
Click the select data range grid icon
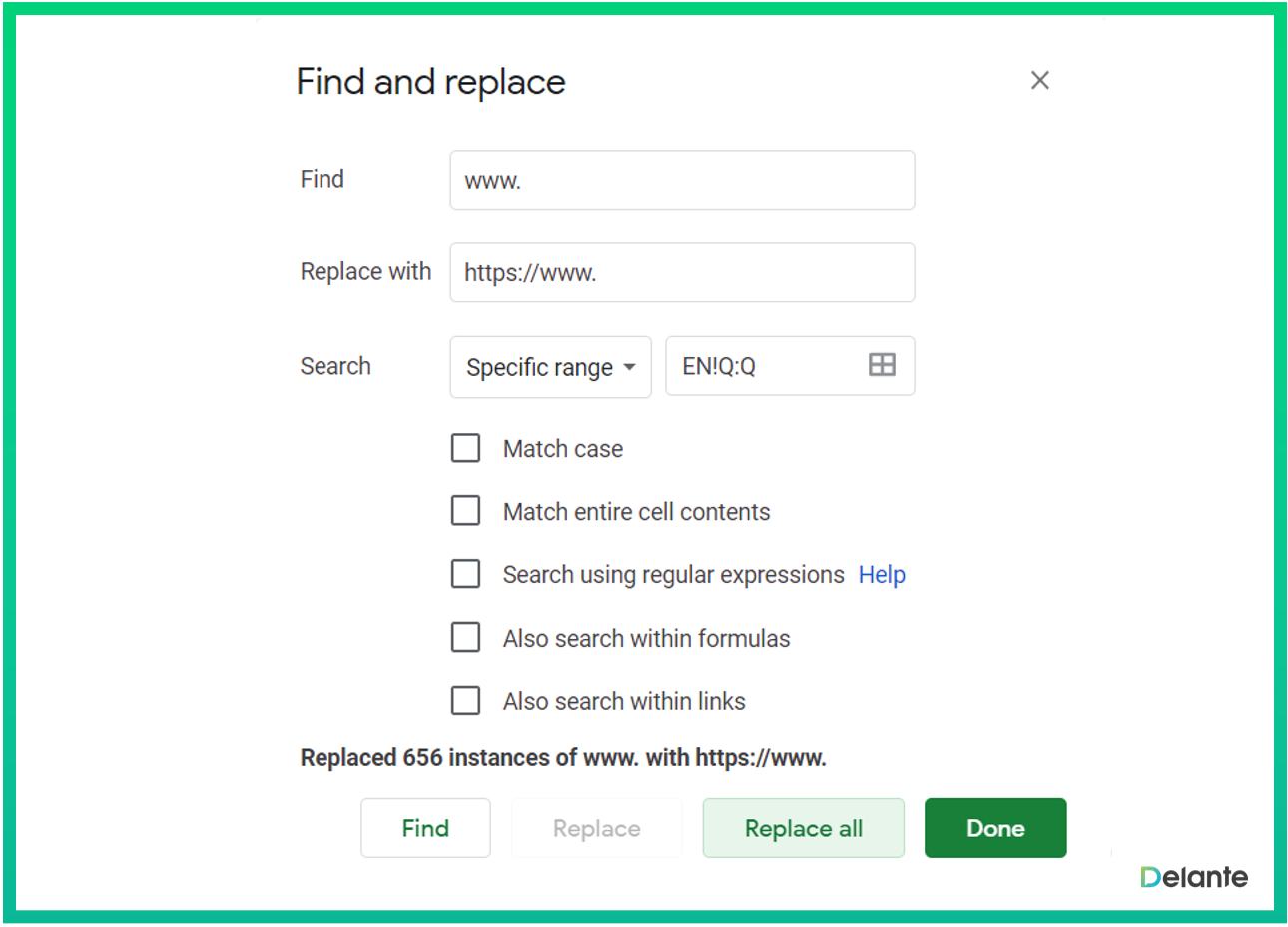pyautogui.click(x=882, y=365)
